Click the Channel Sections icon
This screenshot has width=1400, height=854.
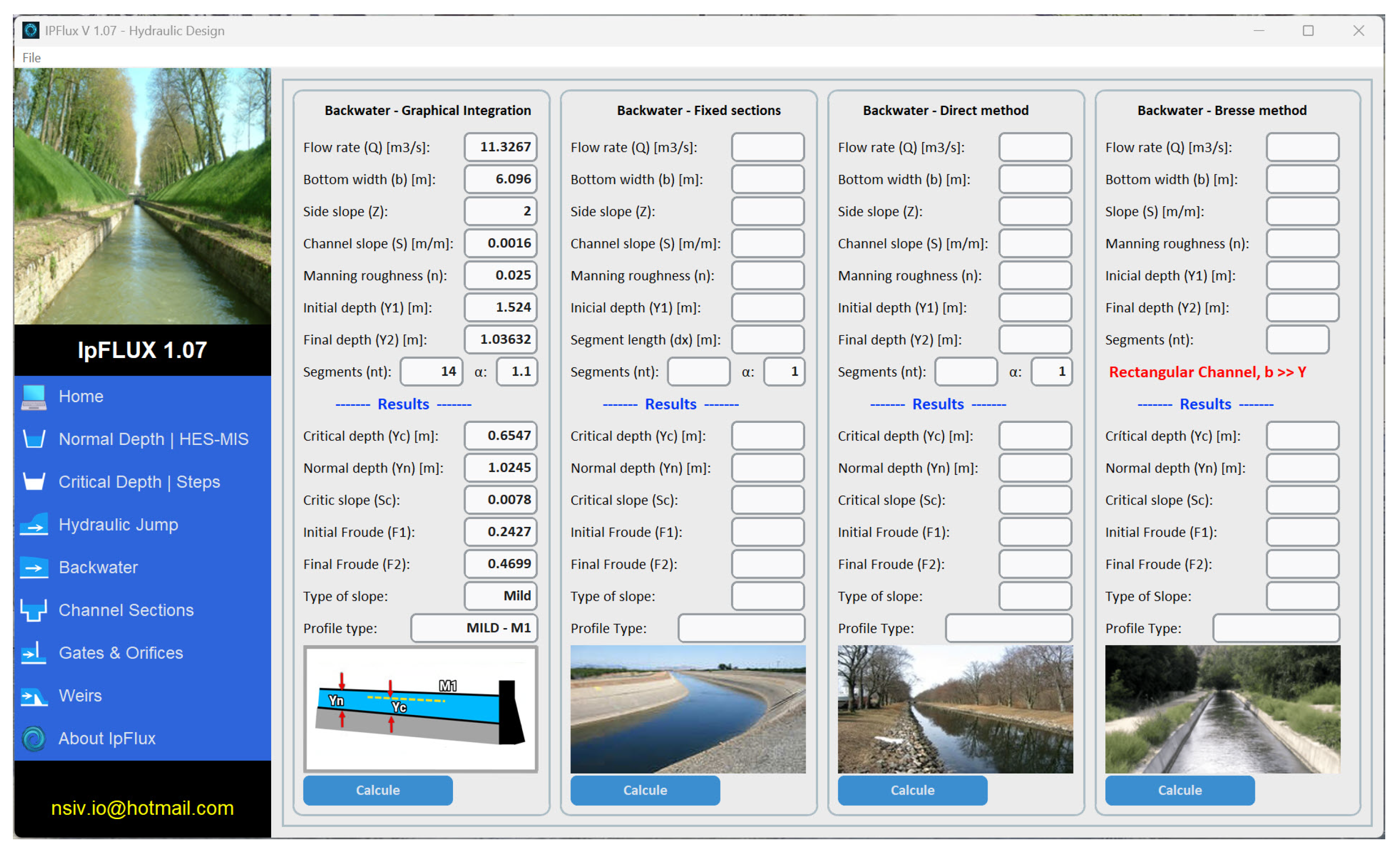click(34, 610)
